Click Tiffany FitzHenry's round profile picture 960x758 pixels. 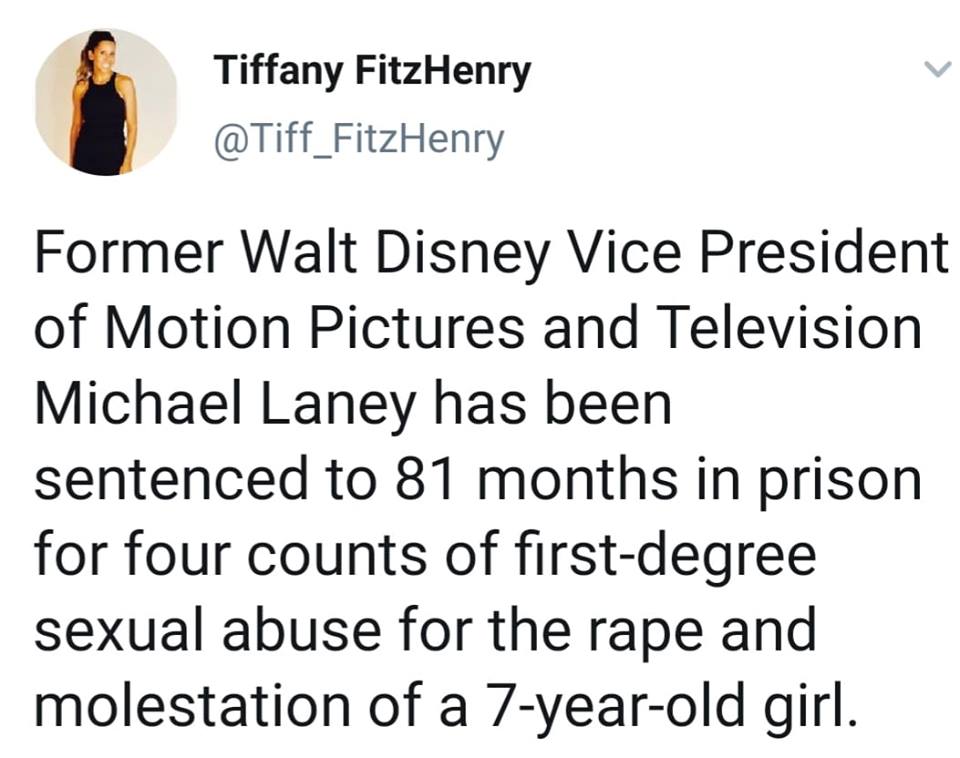106,103
